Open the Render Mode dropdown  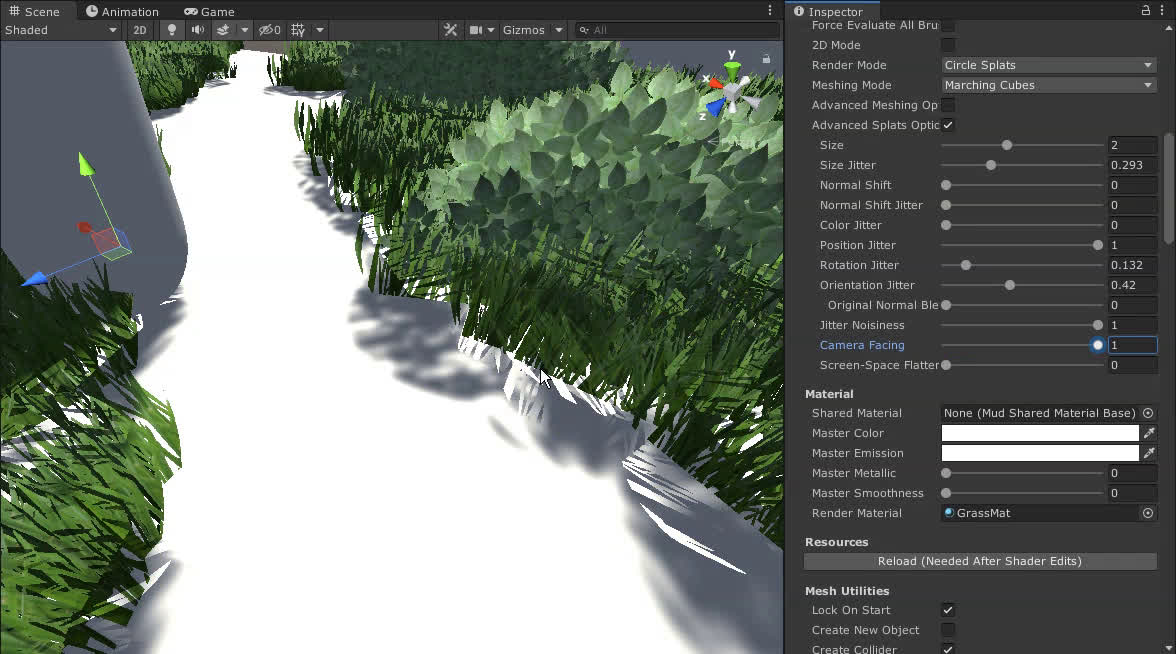pos(1048,65)
